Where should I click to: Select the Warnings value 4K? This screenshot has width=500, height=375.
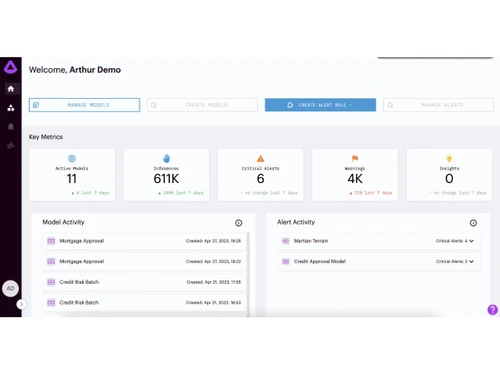pos(355,179)
